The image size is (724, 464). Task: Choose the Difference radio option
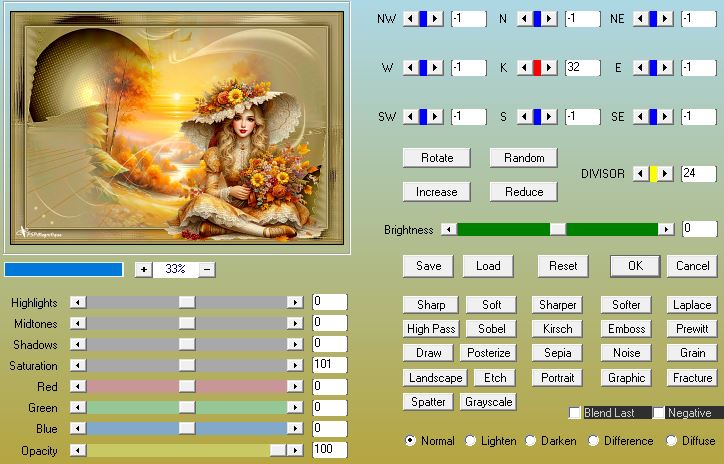click(x=594, y=440)
